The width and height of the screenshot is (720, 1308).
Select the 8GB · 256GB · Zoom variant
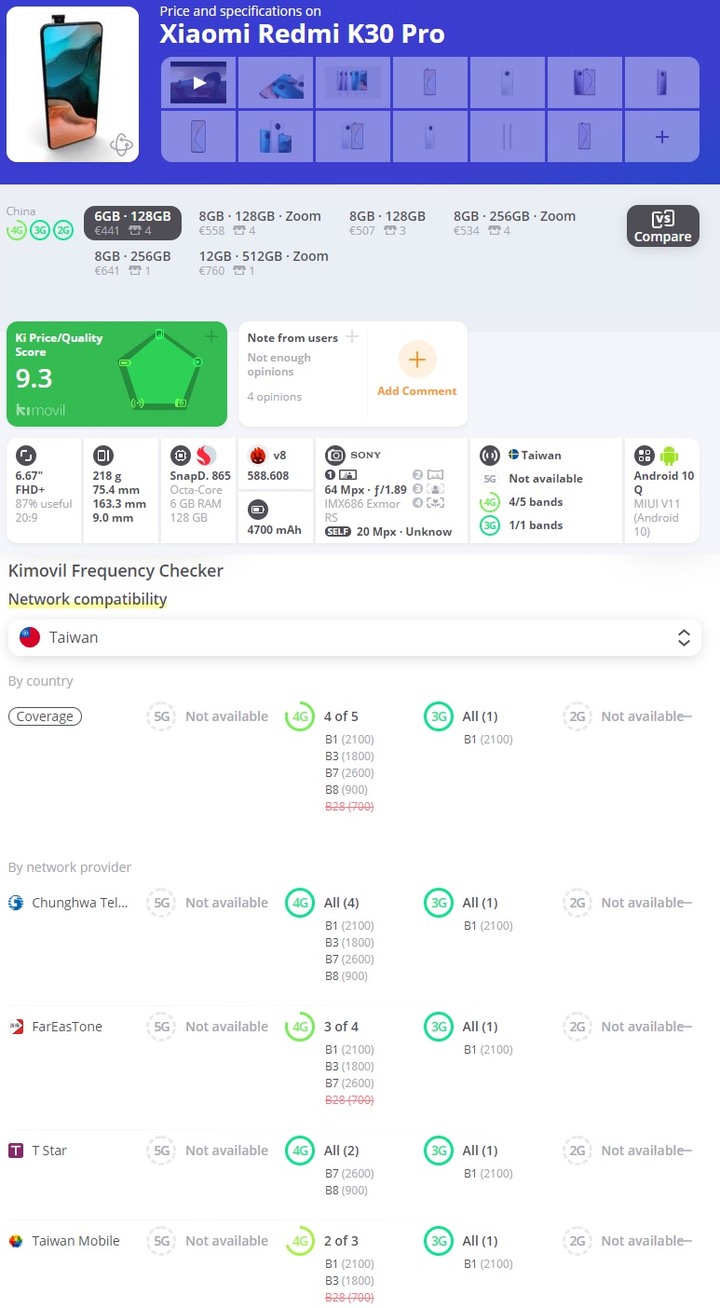point(514,223)
